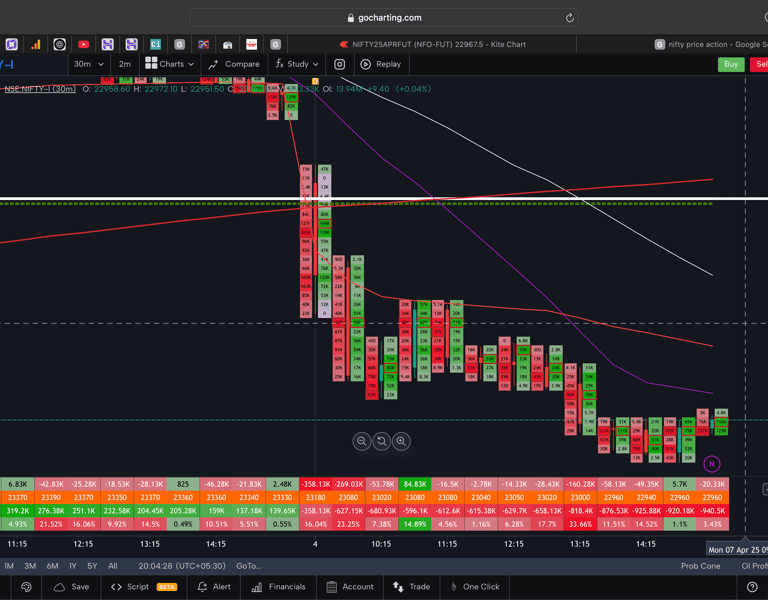The image size is (768, 600).
Task: Click the red Sell button
Action: 759,64
